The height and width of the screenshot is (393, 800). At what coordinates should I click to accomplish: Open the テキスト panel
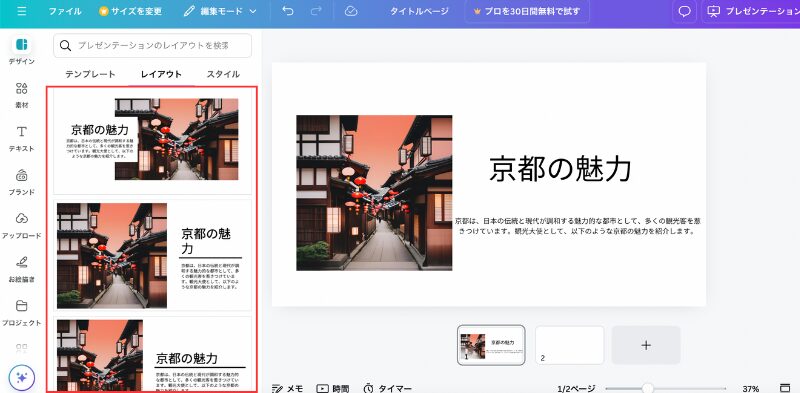pos(21,138)
